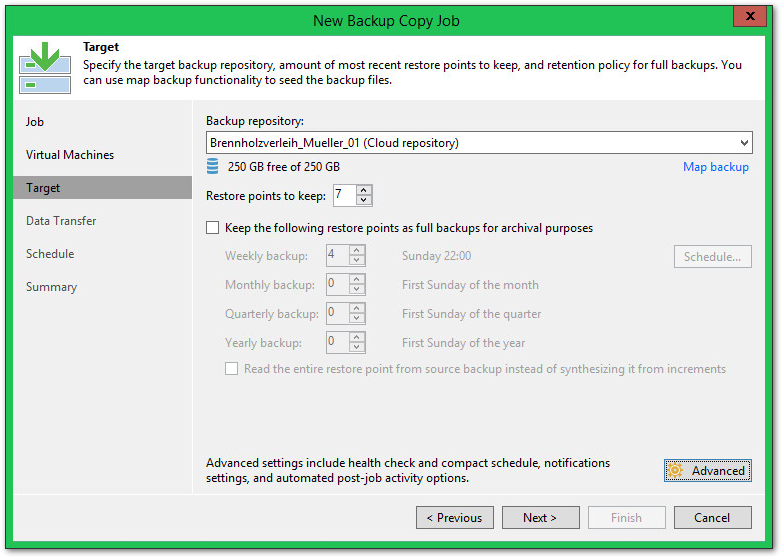Increase restore points to keep value
782x558 pixels.
pyautogui.click(x=364, y=190)
